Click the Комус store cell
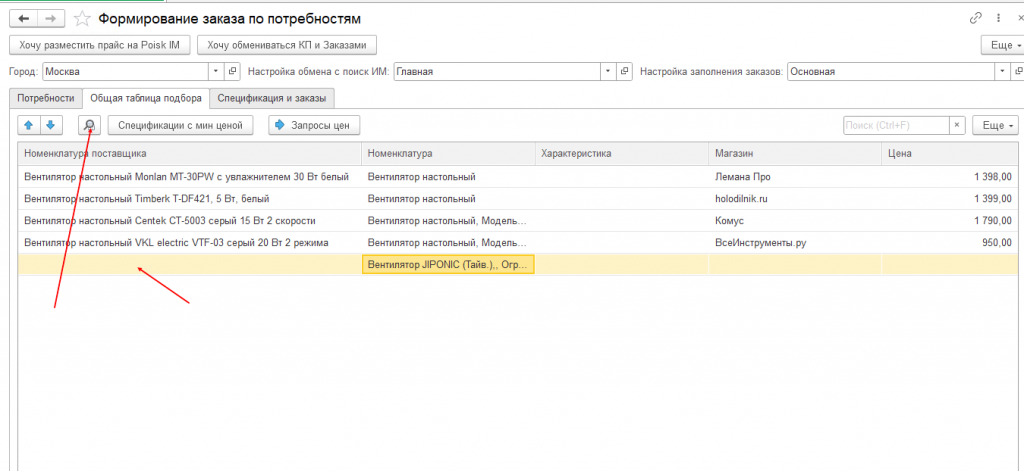The height and width of the screenshot is (471, 1024). 795,221
